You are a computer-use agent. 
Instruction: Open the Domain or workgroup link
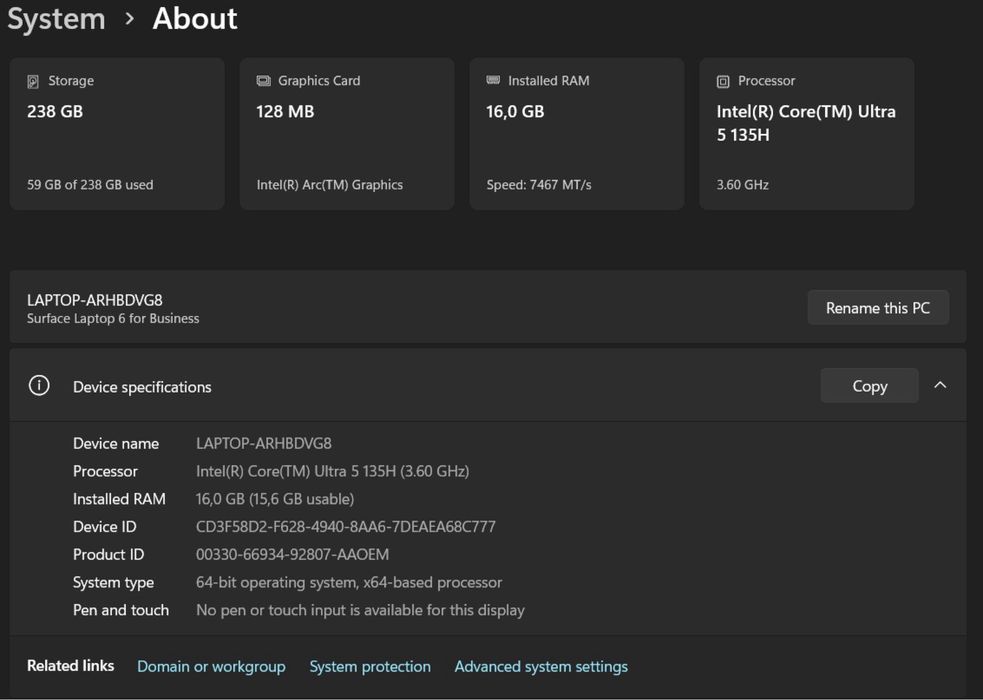tap(211, 666)
